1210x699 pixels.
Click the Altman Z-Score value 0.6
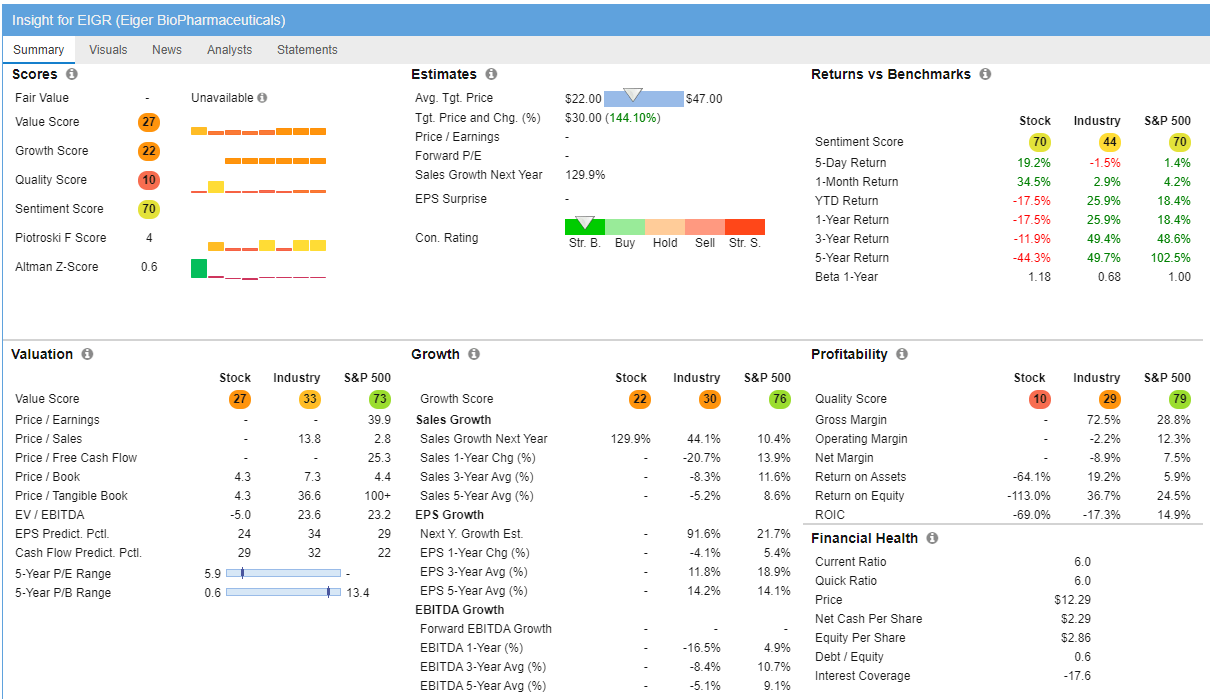coord(149,267)
